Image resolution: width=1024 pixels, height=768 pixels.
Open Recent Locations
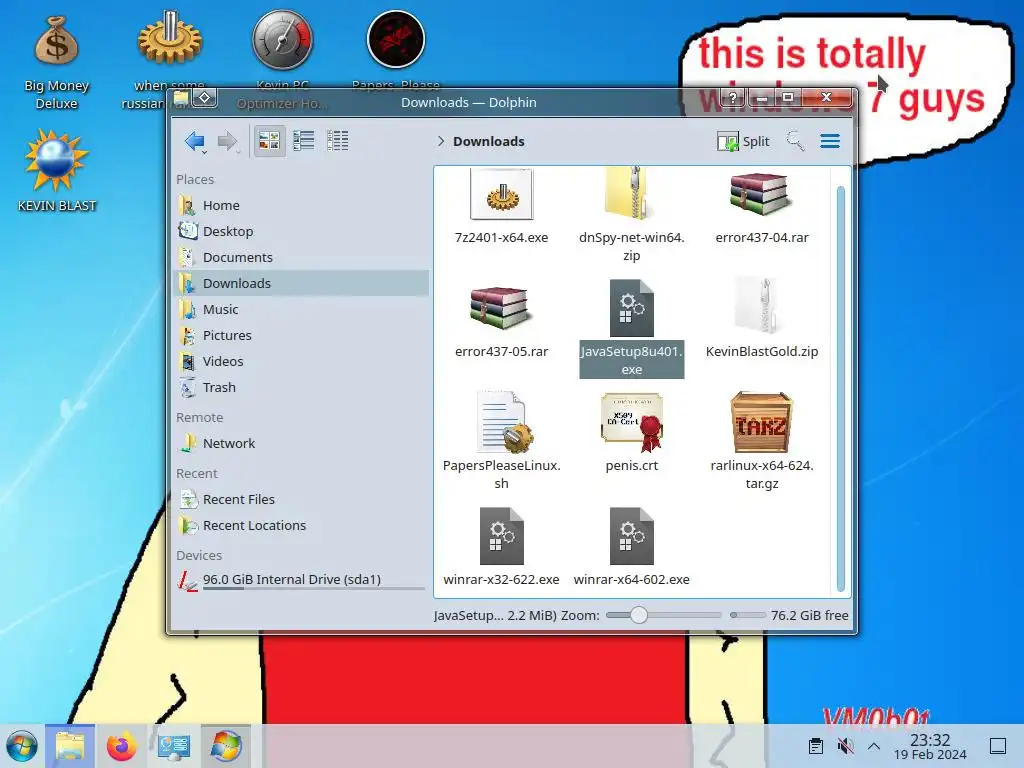click(302, 526)
